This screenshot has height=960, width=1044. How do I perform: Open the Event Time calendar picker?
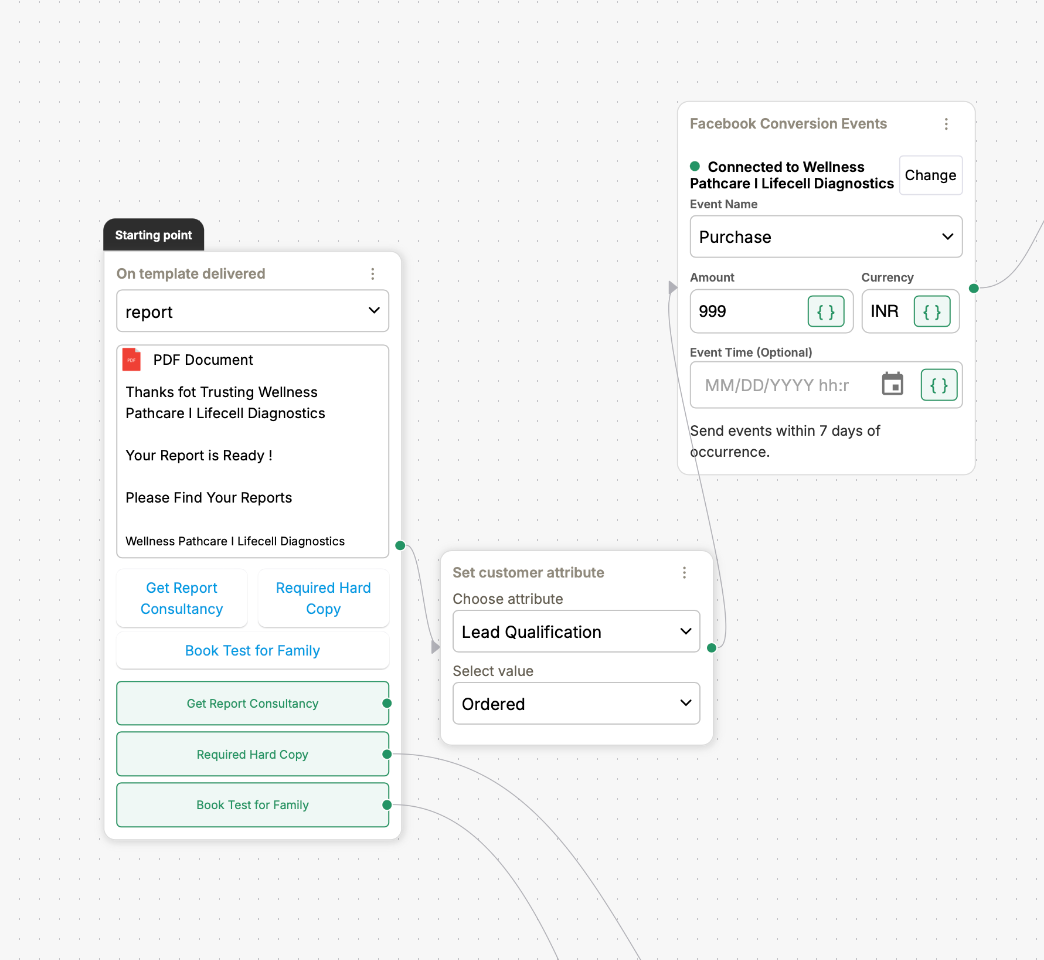point(892,385)
